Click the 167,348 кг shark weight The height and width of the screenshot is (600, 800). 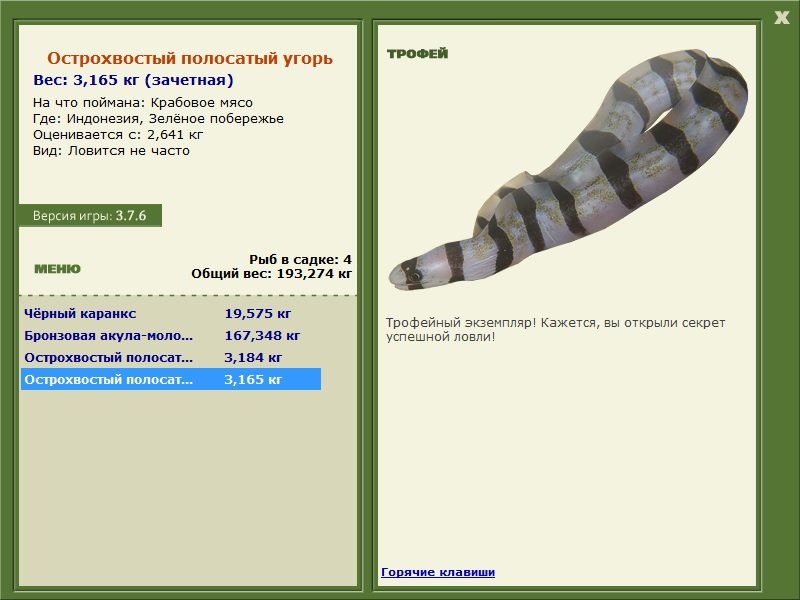pos(262,335)
